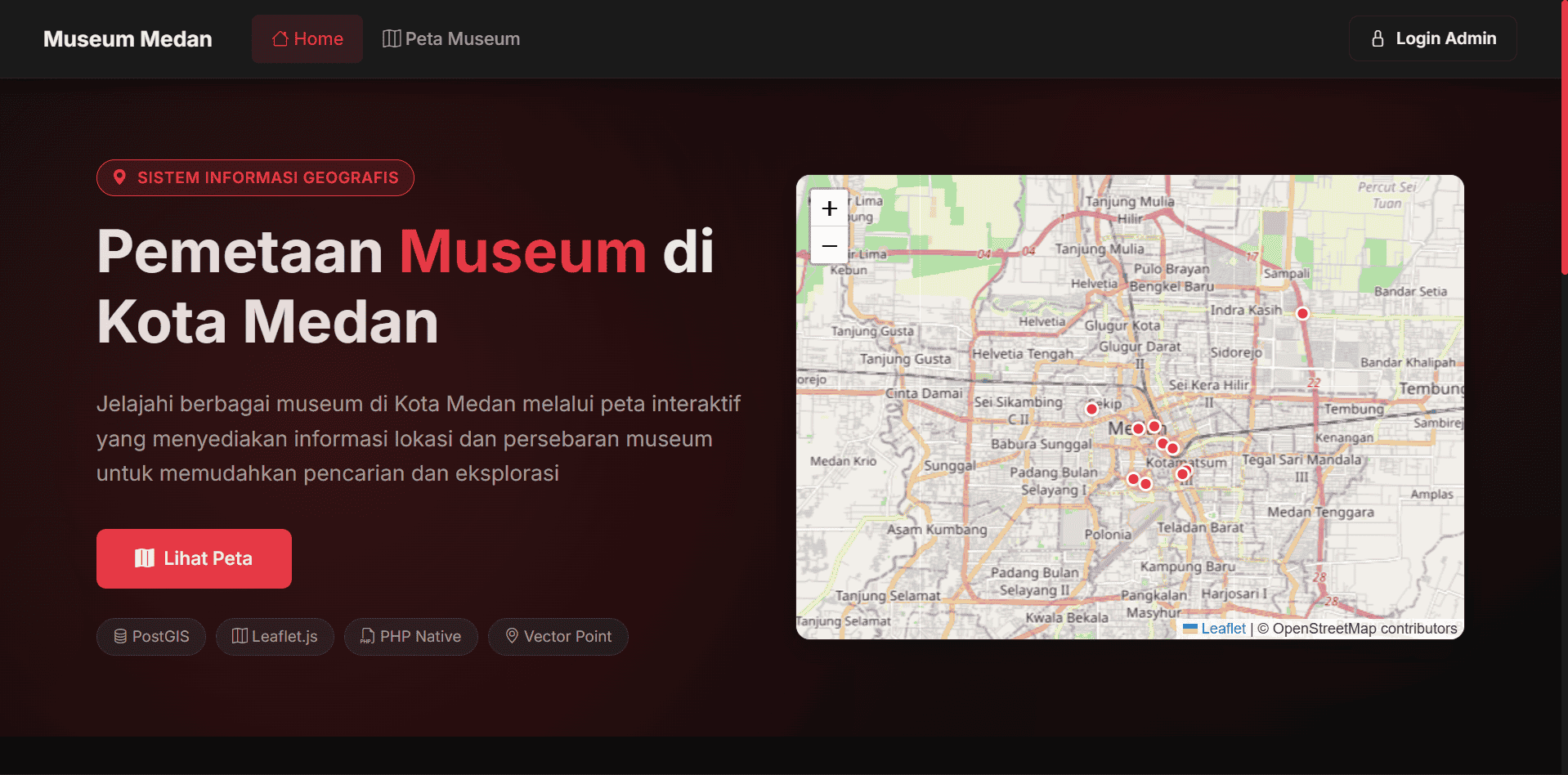Click the museum marker near Indra Kasih
Image resolution: width=1568 pixels, height=775 pixels.
click(1302, 313)
